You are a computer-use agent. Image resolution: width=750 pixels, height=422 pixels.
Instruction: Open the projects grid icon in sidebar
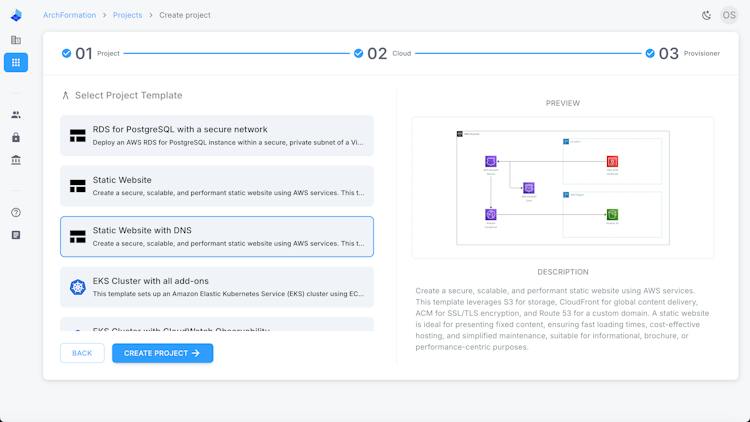(16, 62)
